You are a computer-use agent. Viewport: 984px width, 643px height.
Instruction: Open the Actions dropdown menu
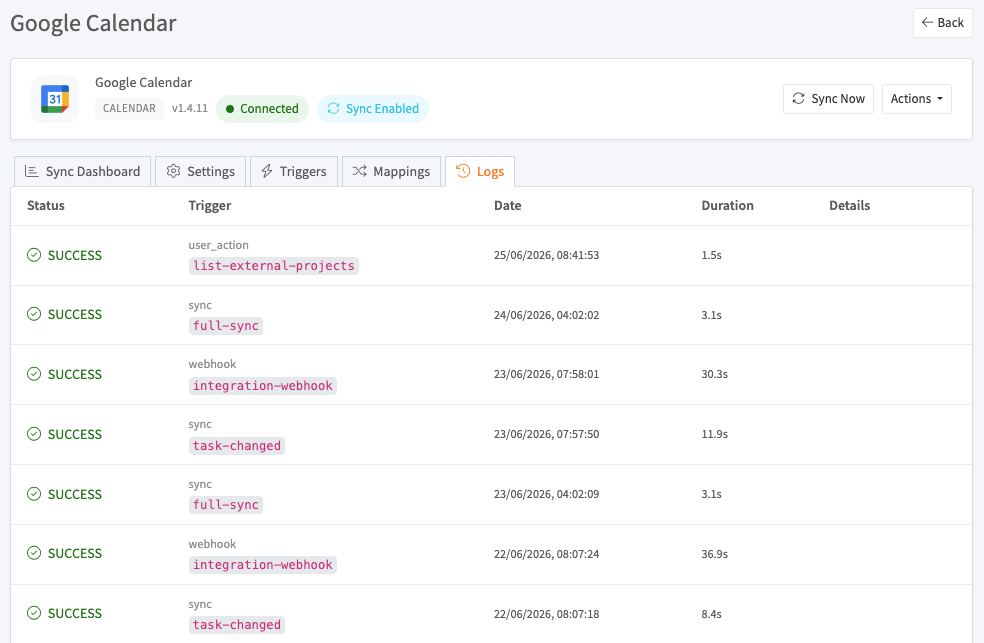(x=916, y=98)
